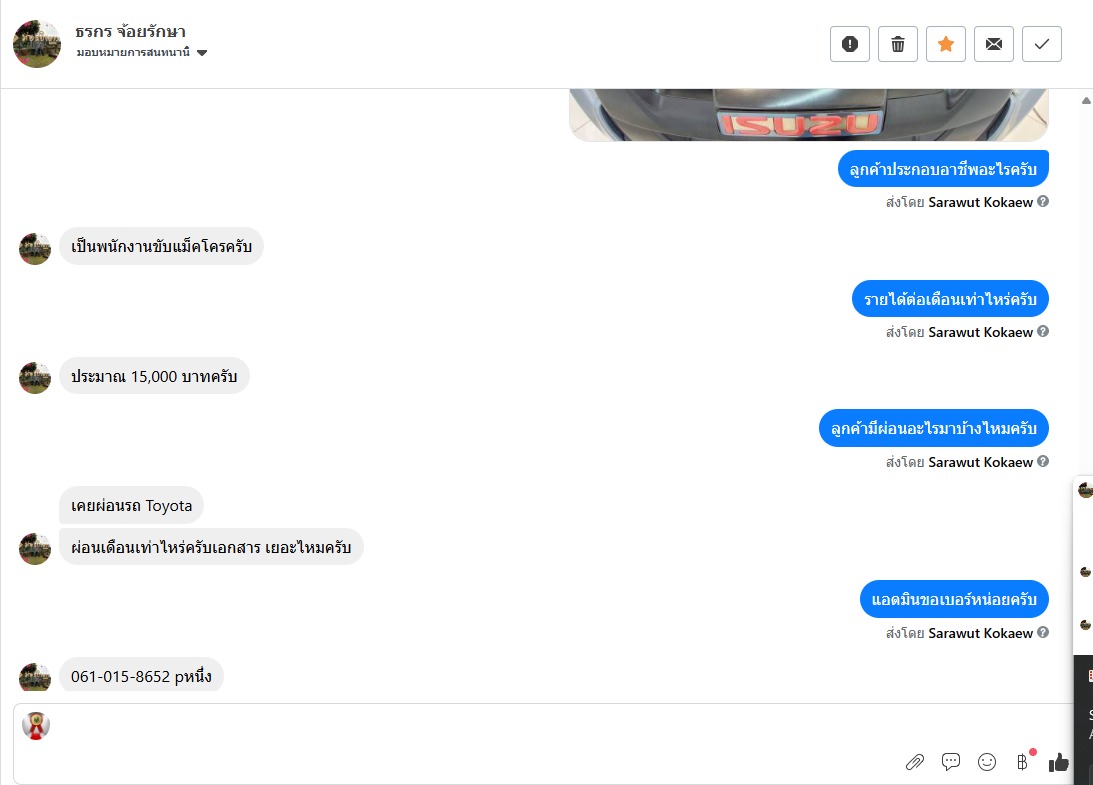Image resolution: width=1093 pixels, height=785 pixels.
Task: Toggle the orange star follow-up marker
Action: click(946, 44)
